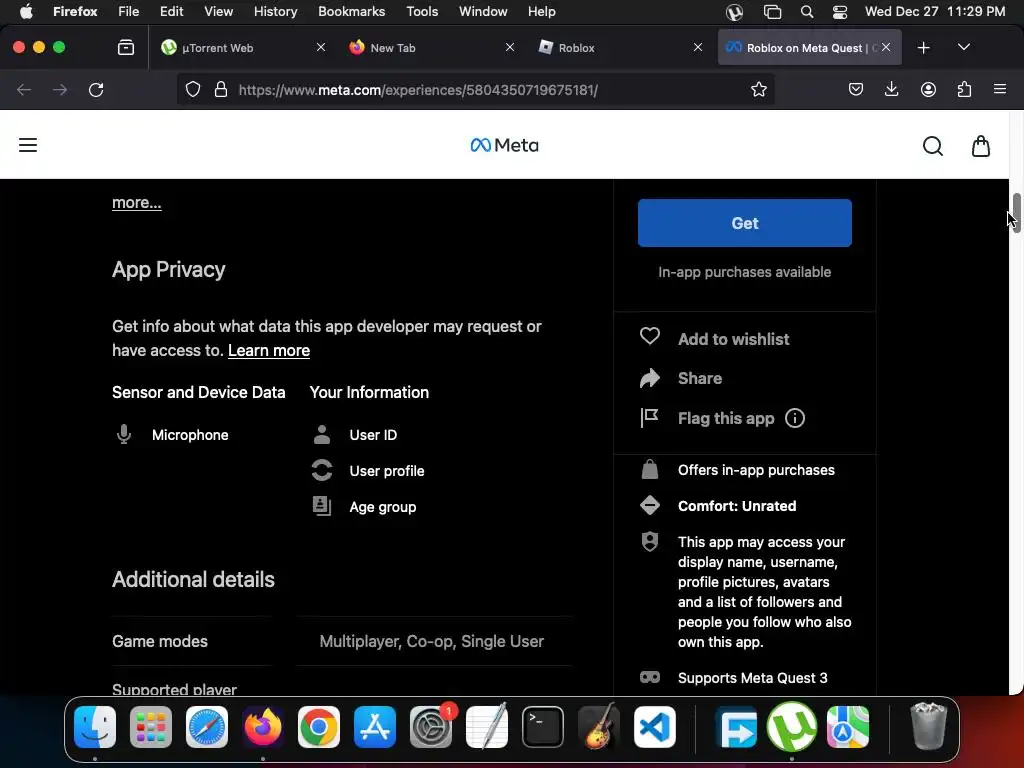
Task: Click Flag this app text
Action: (x=726, y=418)
